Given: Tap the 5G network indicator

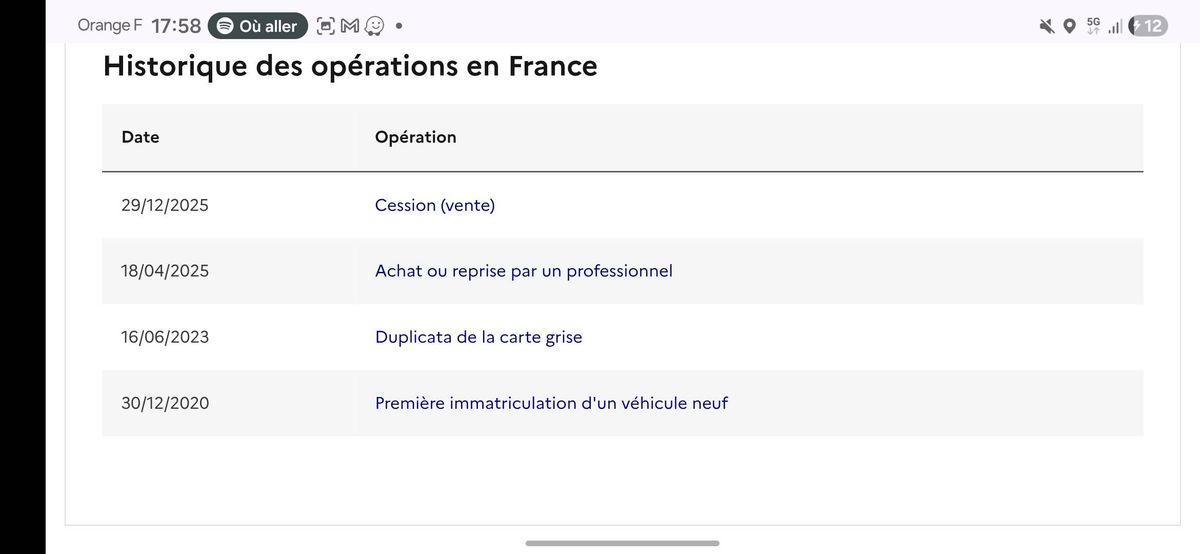Looking at the screenshot, I should (x=1093, y=26).
